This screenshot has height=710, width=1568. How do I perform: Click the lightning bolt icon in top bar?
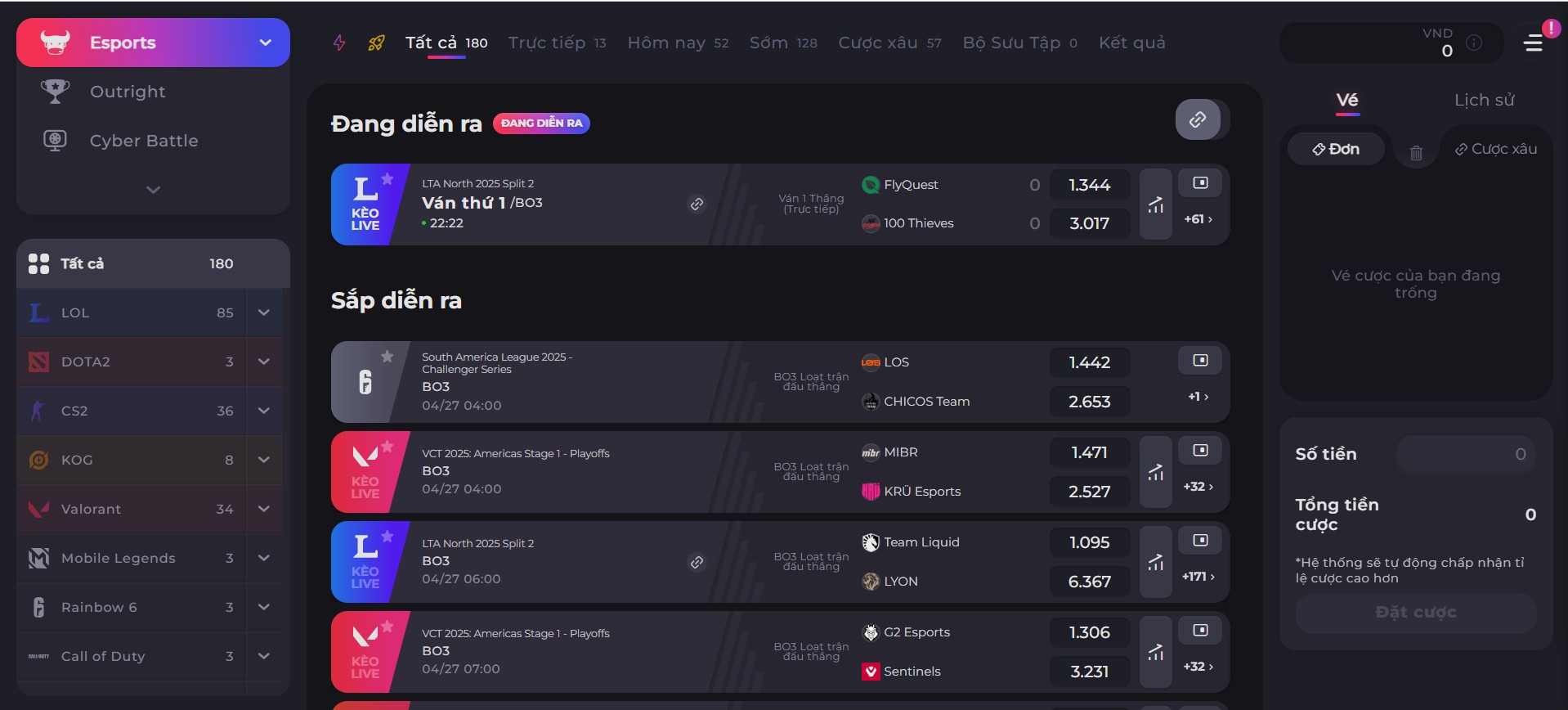pos(339,43)
